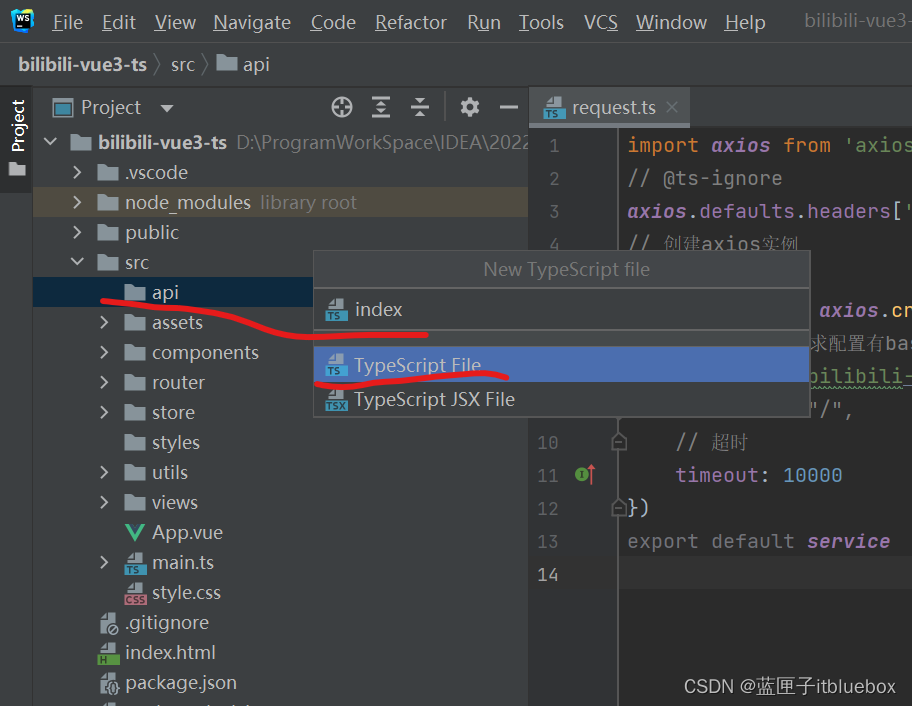The image size is (912, 706).
Task: Expand the assets folder
Action: [x=104, y=322]
